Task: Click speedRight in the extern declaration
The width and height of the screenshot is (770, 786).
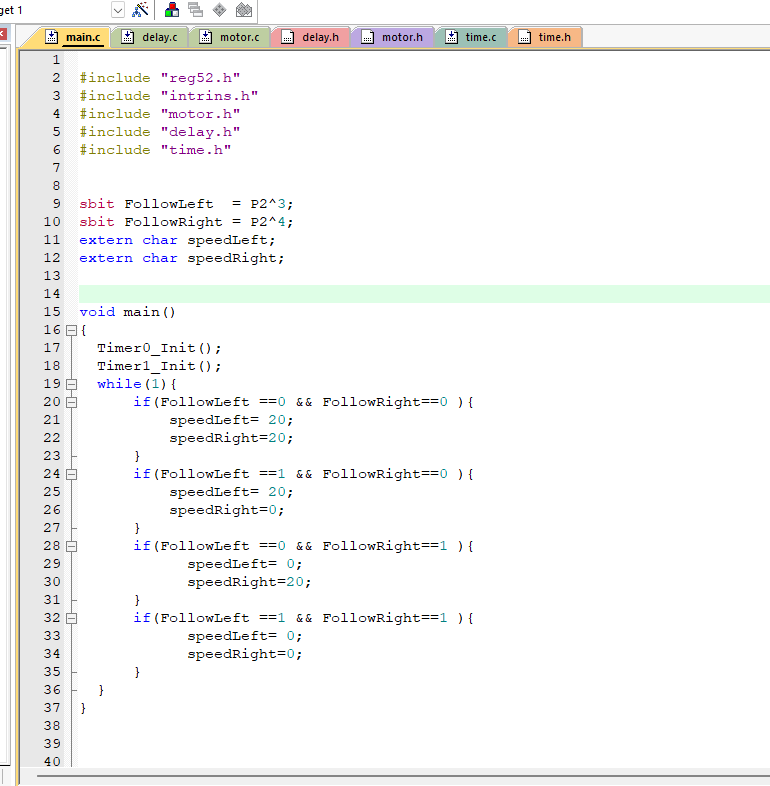Action: [x=232, y=258]
